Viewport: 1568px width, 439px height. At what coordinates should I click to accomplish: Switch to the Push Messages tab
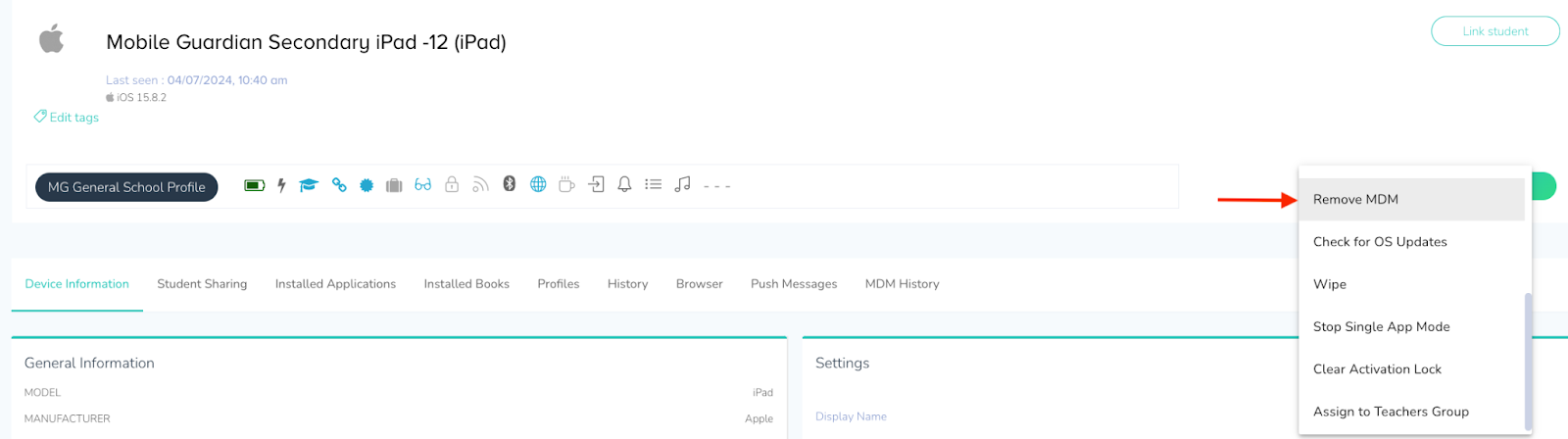(794, 284)
